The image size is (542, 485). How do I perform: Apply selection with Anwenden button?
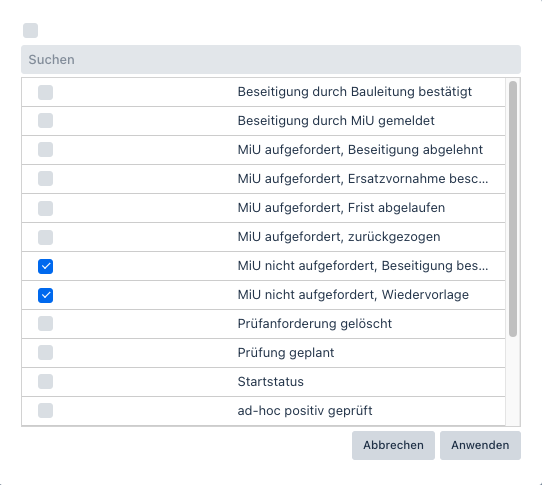click(x=480, y=445)
